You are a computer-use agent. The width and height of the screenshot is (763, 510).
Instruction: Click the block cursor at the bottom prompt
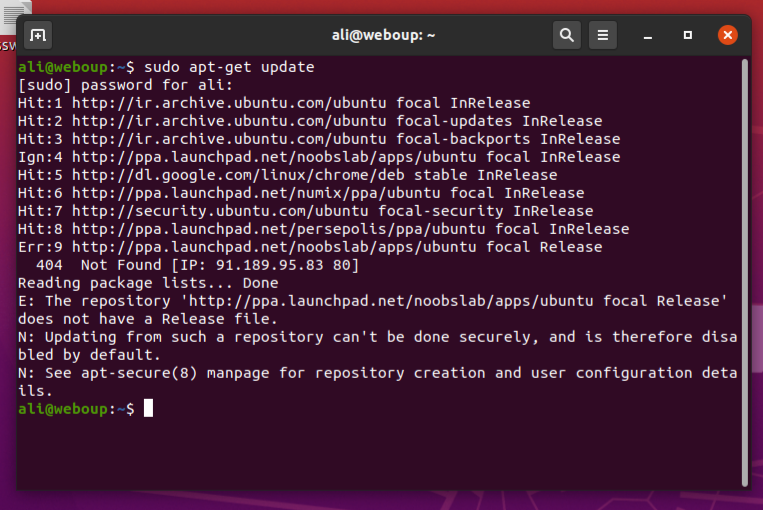tap(148, 409)
